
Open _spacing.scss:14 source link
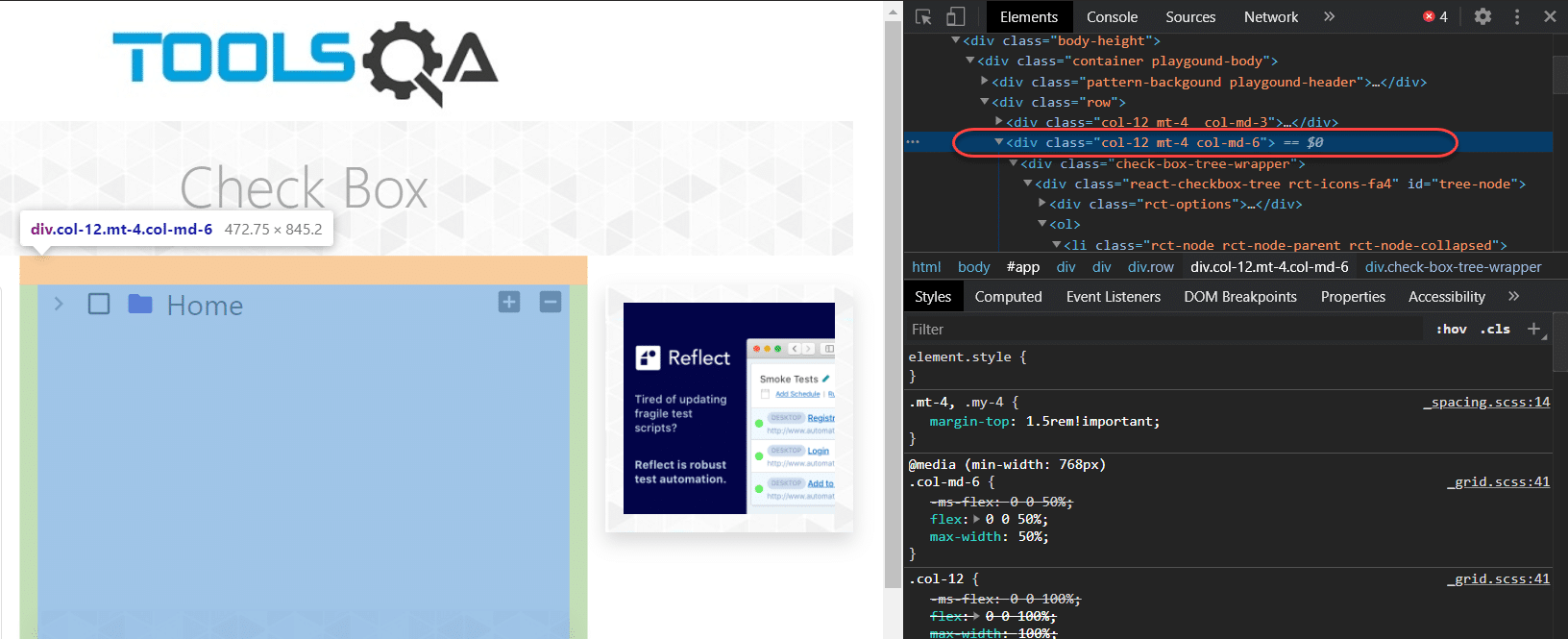(1486, 402)
